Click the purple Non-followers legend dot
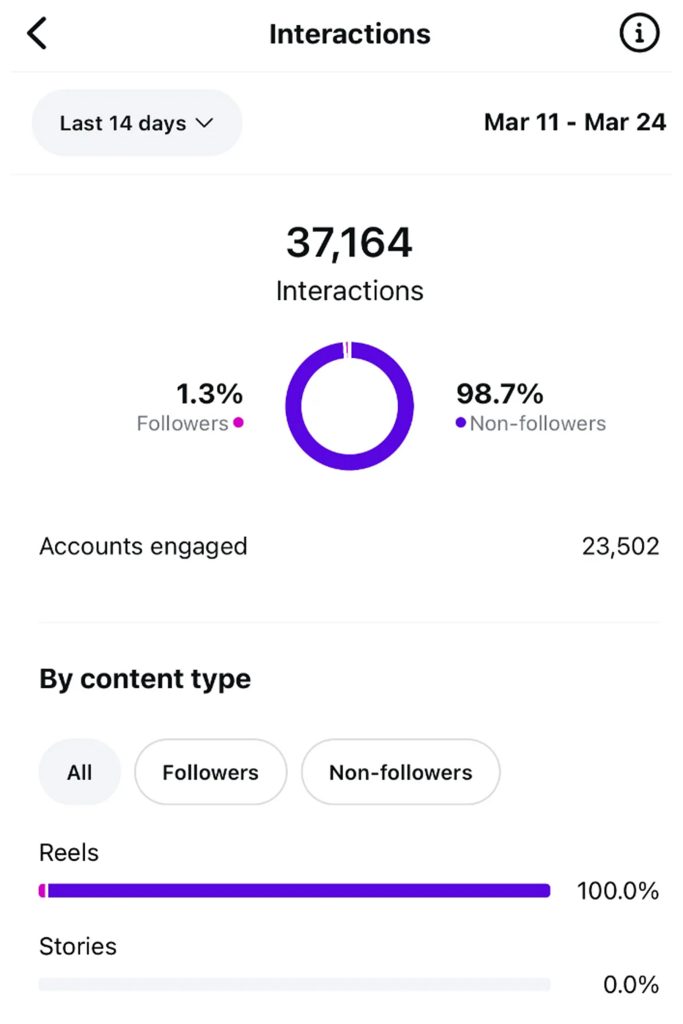Screen dimensions: 683x1024 click(x=460, y=423)
